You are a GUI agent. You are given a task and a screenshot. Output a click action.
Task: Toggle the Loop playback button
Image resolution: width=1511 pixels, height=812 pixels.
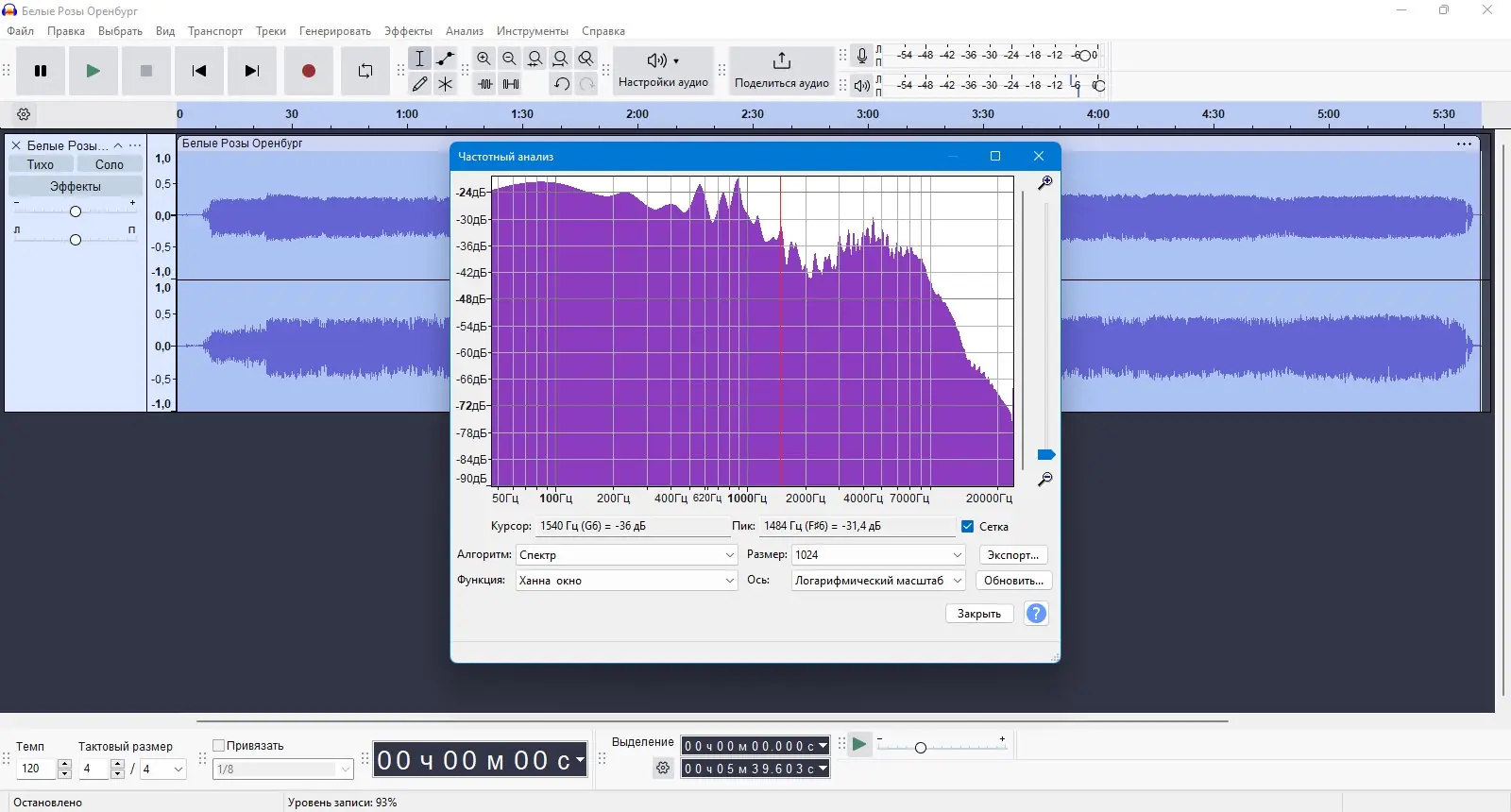coord(365,71)
